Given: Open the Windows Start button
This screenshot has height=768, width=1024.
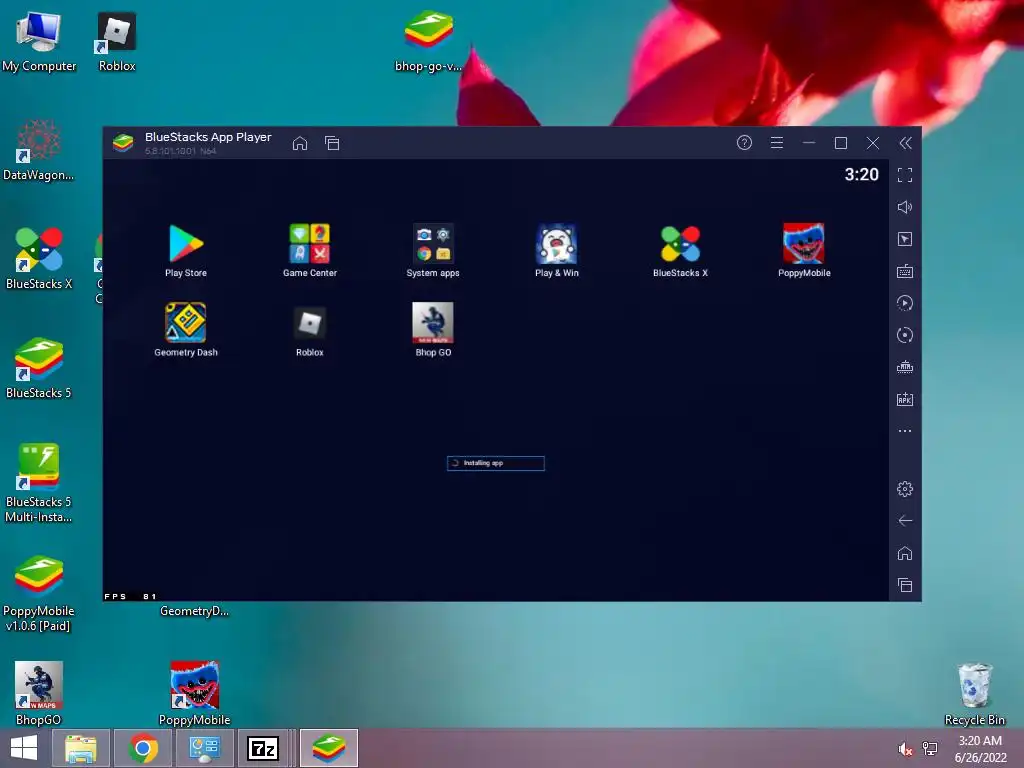Looking at the screenshot, I should [24, 748].
